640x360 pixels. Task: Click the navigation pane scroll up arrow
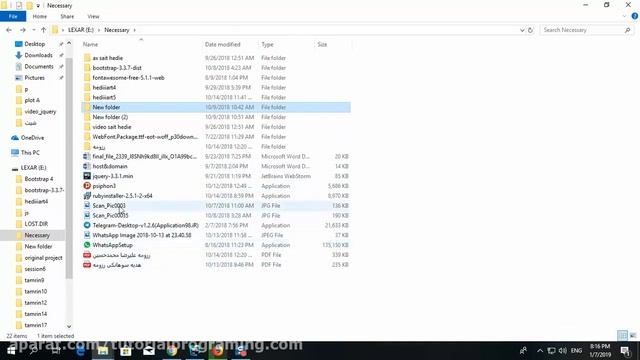pyautogui.click(x=69, y=43)
